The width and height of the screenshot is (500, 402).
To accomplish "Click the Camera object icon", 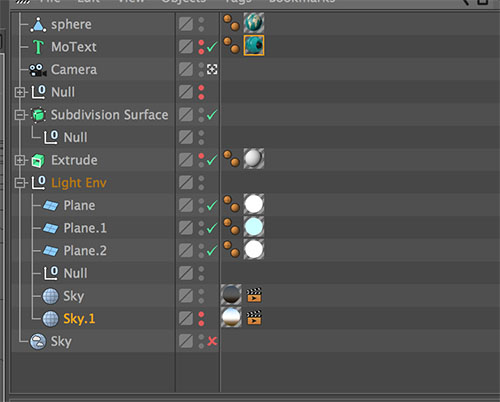I will pos(37,70).
